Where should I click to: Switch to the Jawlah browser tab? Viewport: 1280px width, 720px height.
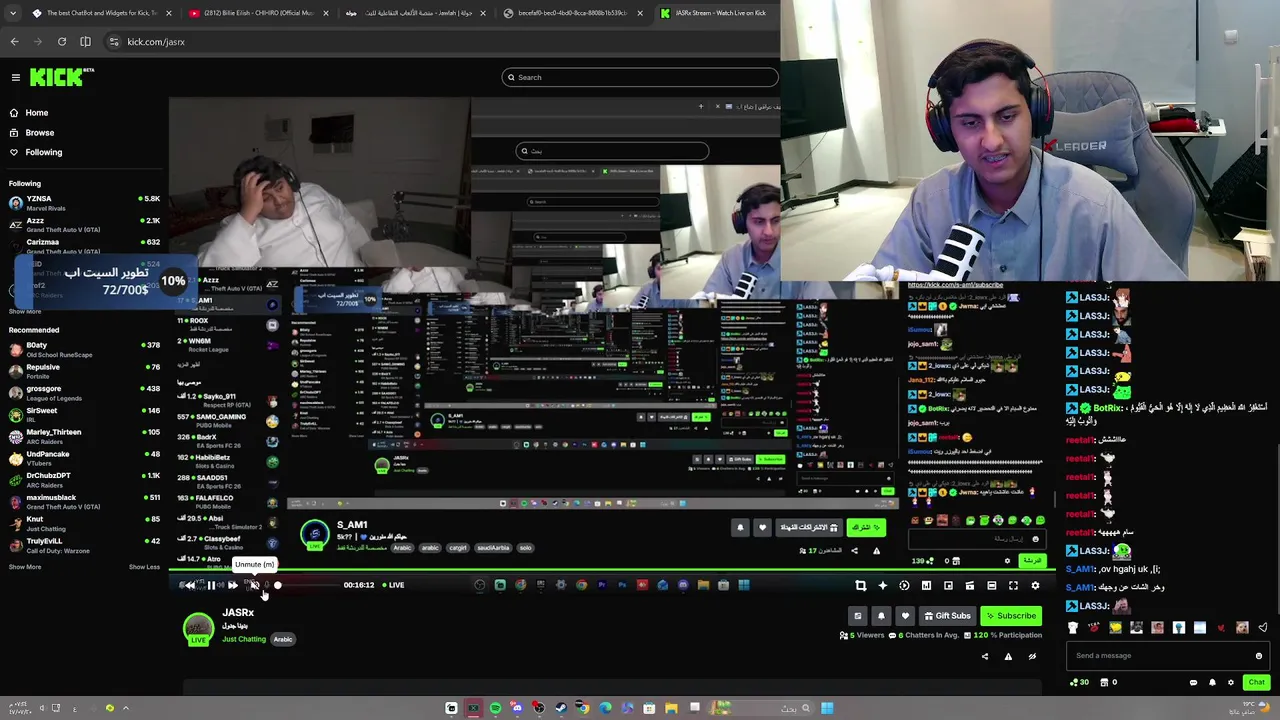tap(416, 13)
